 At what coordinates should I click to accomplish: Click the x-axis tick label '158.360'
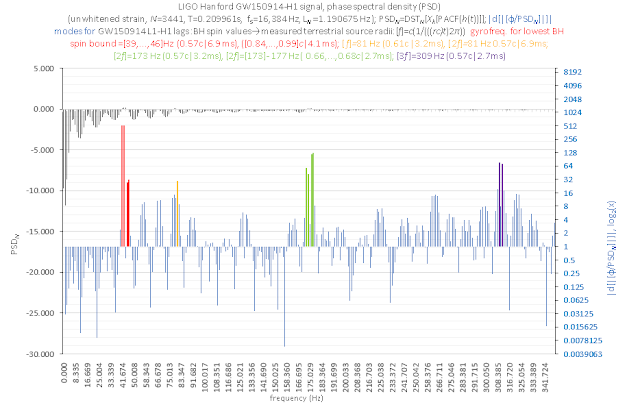tap(287, 376)
